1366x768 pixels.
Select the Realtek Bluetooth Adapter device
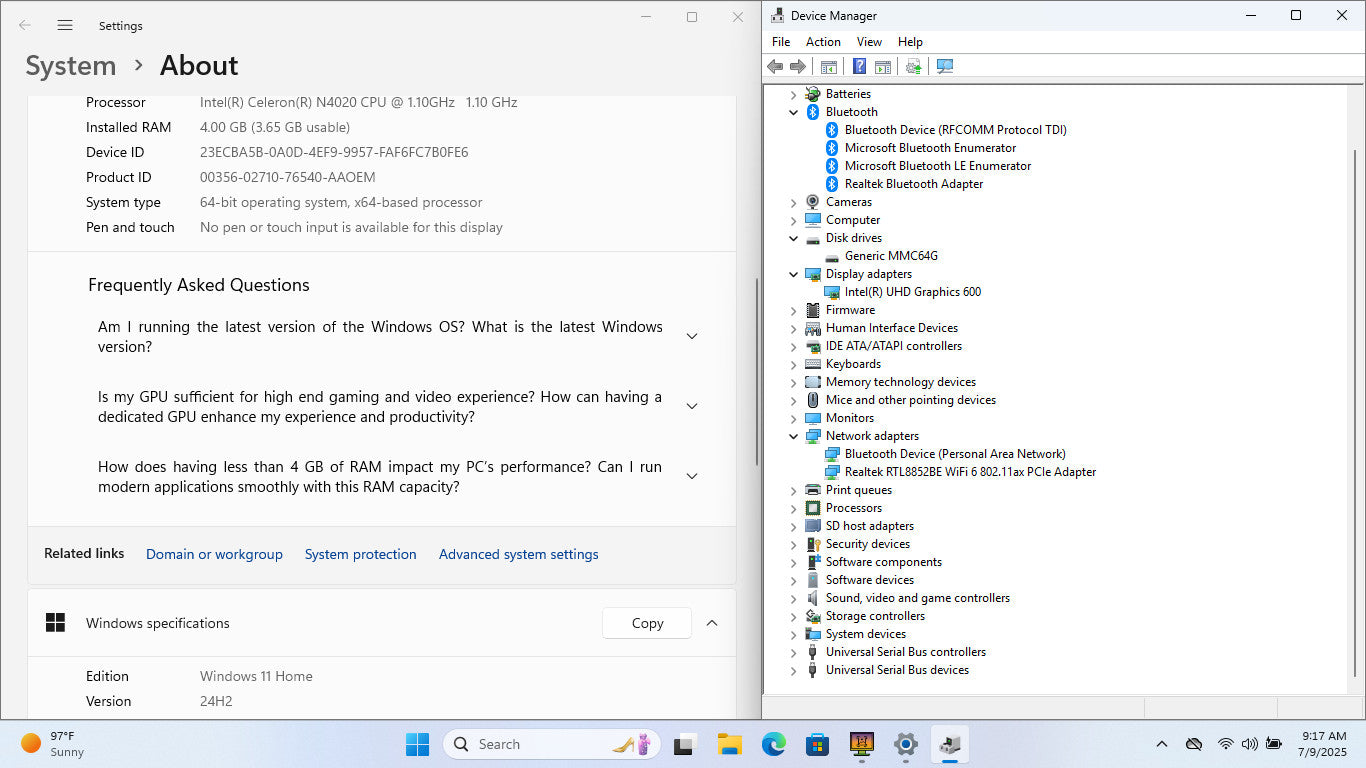(x=913, y=184)
